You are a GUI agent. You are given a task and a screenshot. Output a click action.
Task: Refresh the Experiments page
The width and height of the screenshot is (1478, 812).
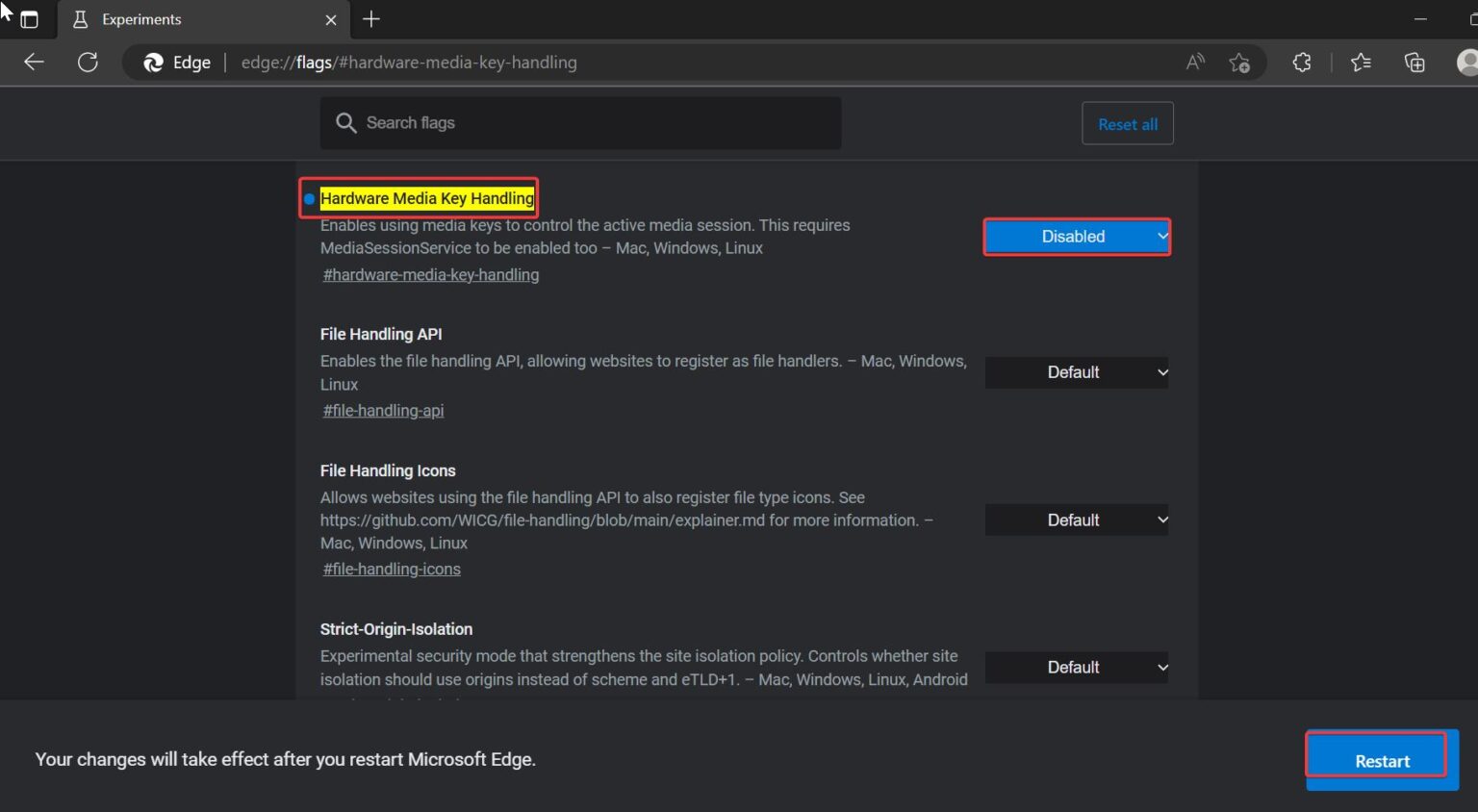click(x=88, y=62)
